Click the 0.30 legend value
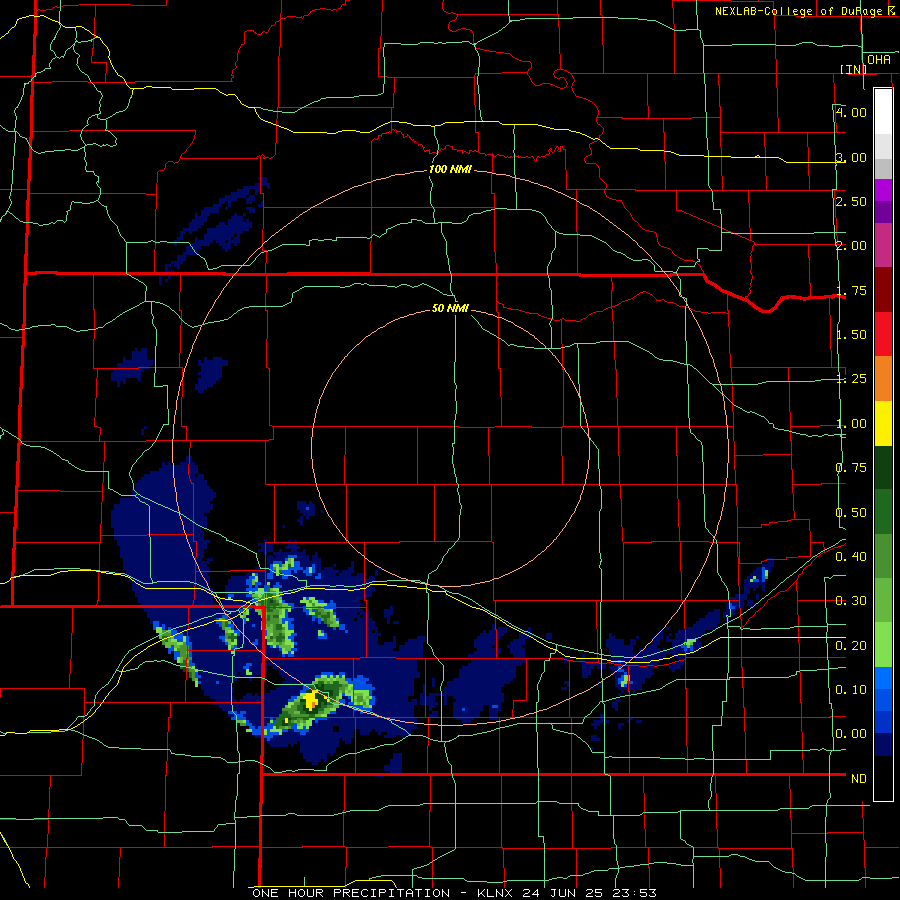Viewport: 900px width, 900px height. tap(851, 601)
